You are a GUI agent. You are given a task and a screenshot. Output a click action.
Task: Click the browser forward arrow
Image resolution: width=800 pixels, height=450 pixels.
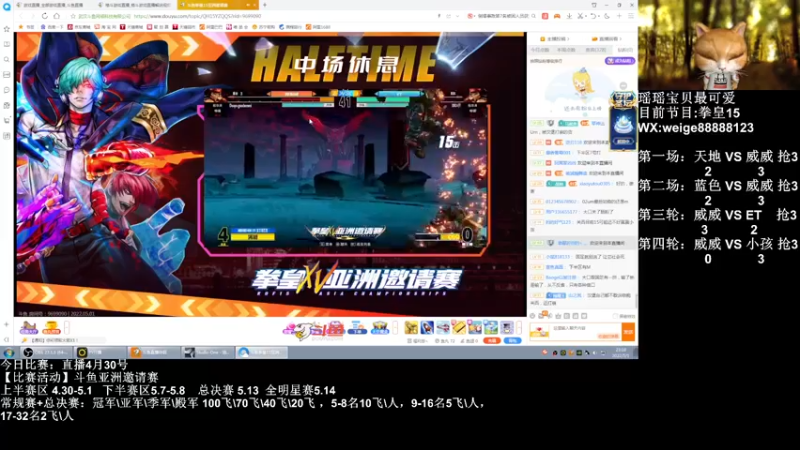tap(32, 16)
